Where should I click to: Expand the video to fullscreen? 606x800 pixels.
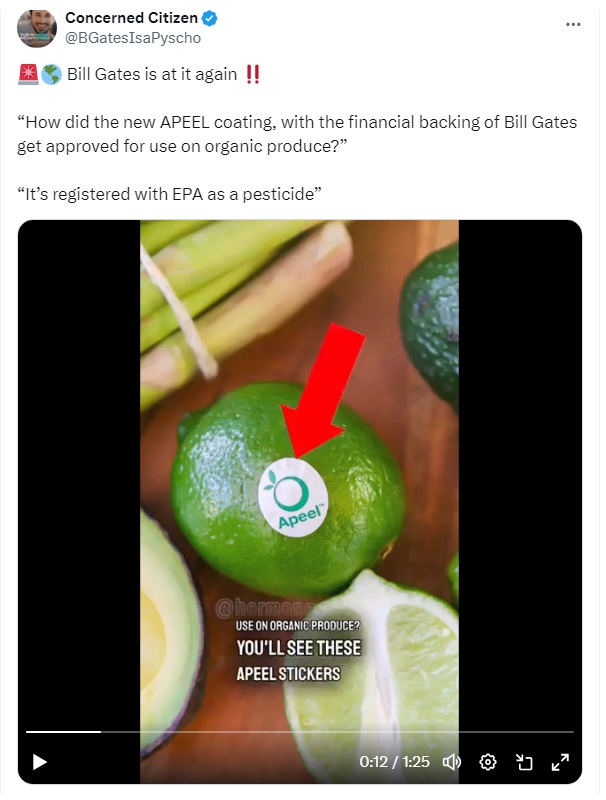click(560, 762)
